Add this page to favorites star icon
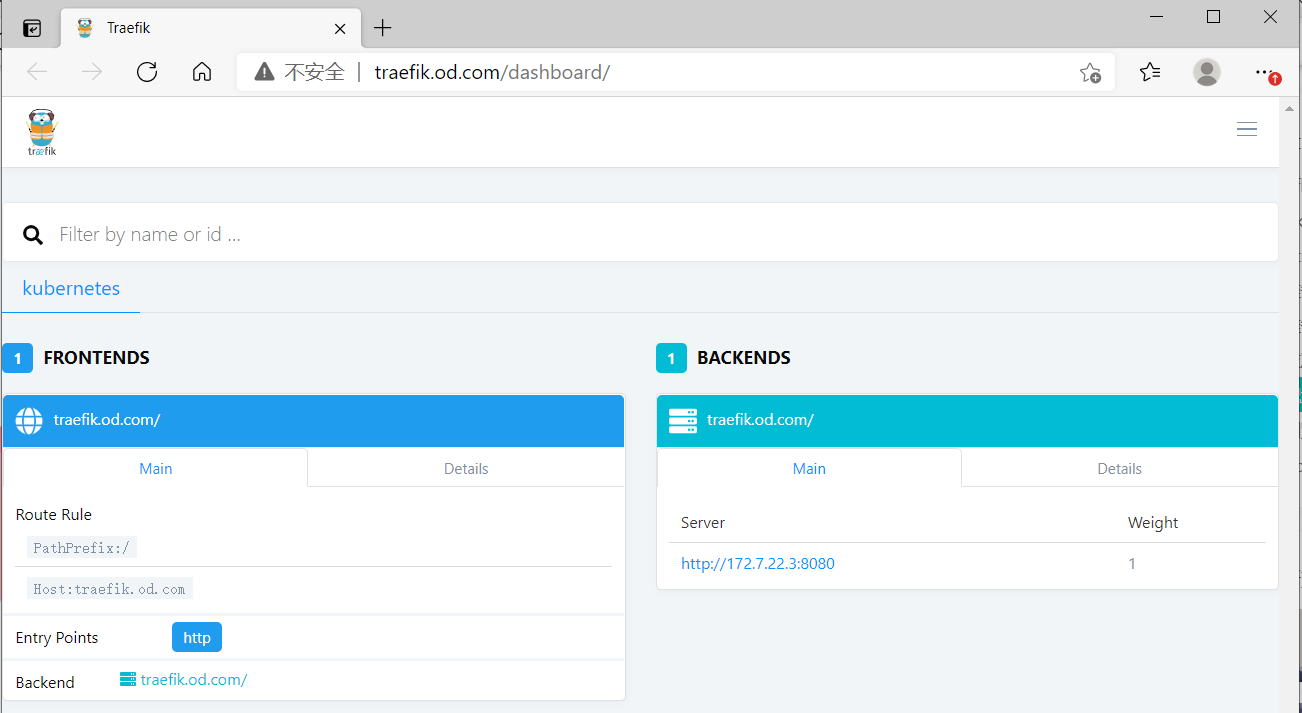Viewport: 1302px width, 713px height. 1090,72
